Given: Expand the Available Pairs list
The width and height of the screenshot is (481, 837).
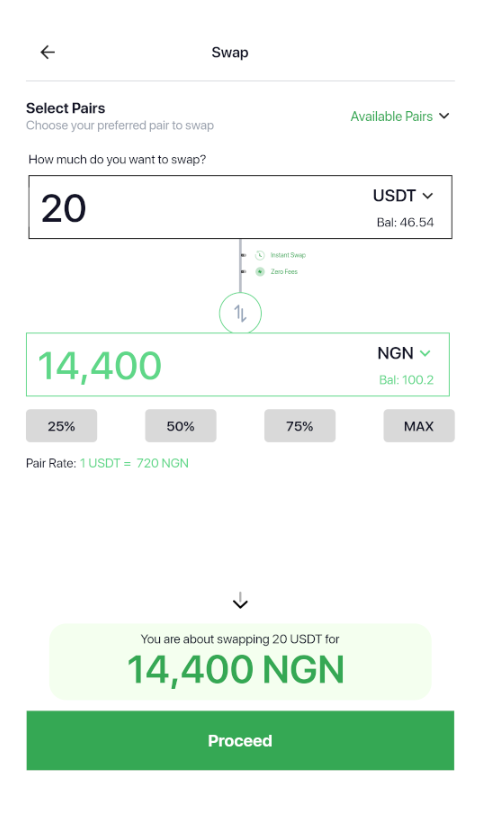Looking at the screenshot, I should point(400,116).
